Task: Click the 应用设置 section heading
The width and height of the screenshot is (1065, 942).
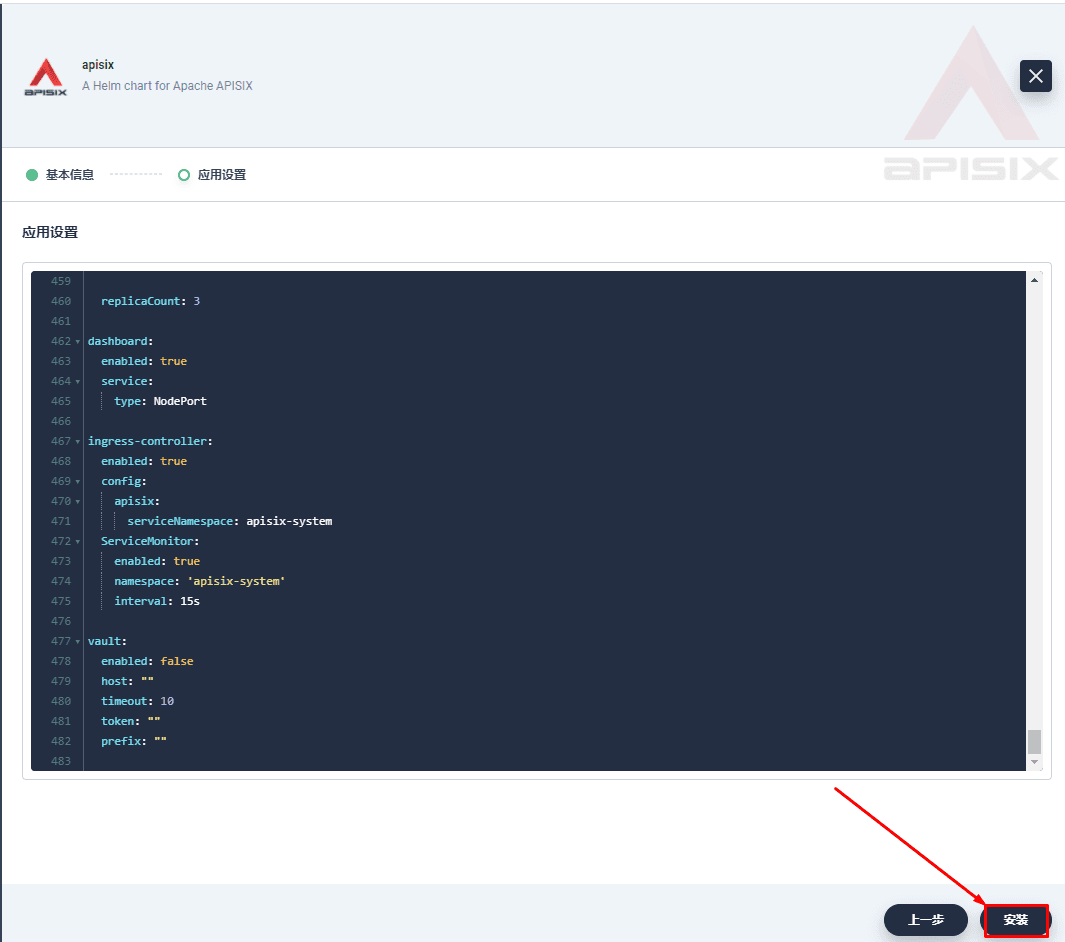Action: click(x=50, y=232)
